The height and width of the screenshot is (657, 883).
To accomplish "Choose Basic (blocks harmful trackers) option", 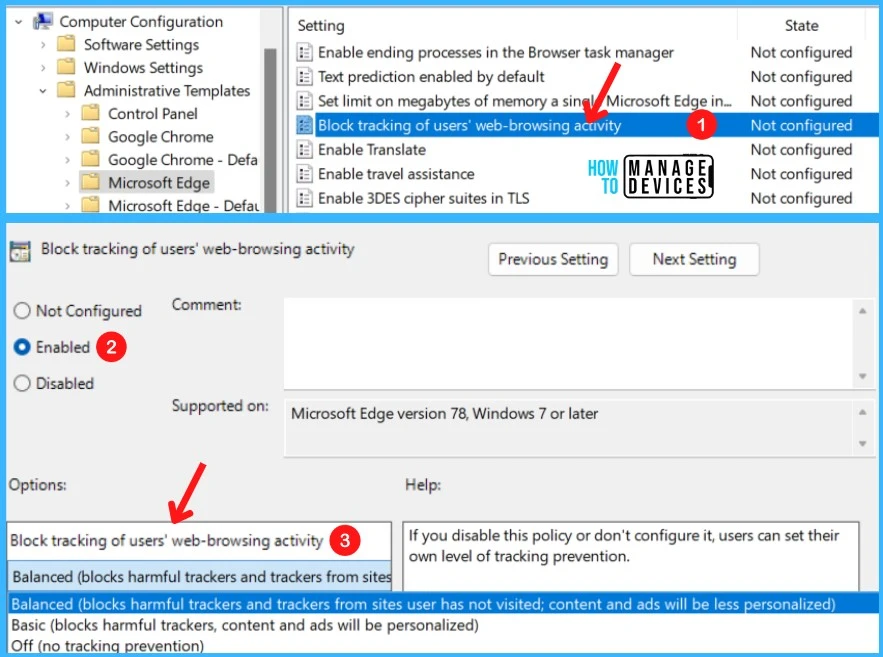I will (245, 625).
